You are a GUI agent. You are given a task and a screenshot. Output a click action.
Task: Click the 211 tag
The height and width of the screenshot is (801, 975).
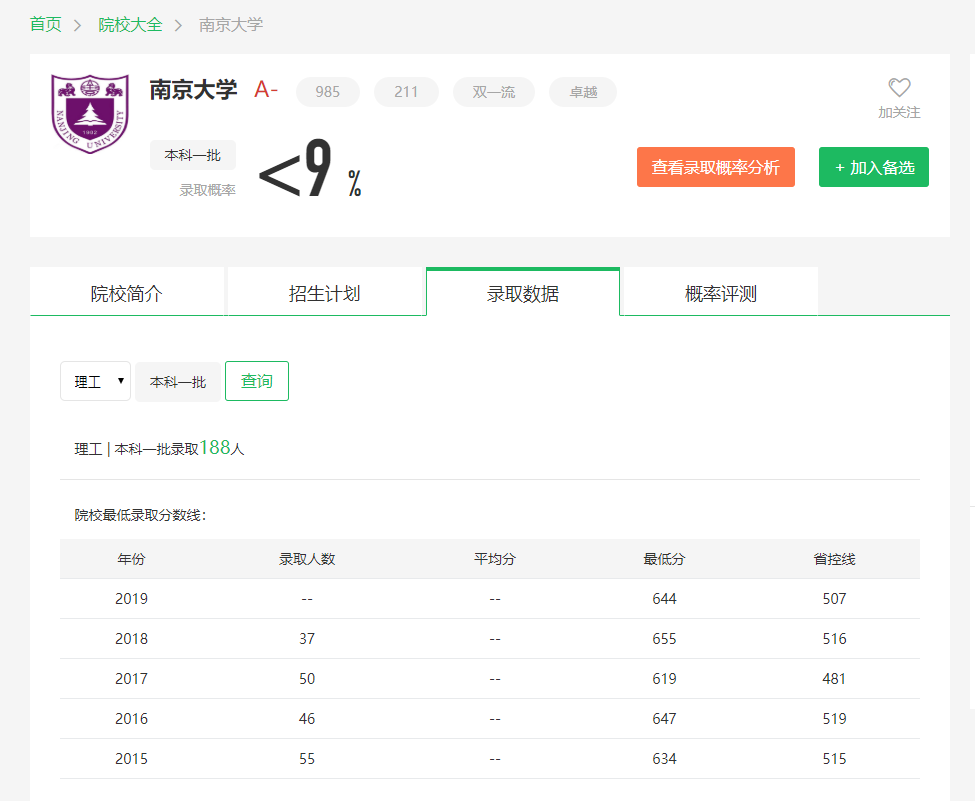click(406, 92)
